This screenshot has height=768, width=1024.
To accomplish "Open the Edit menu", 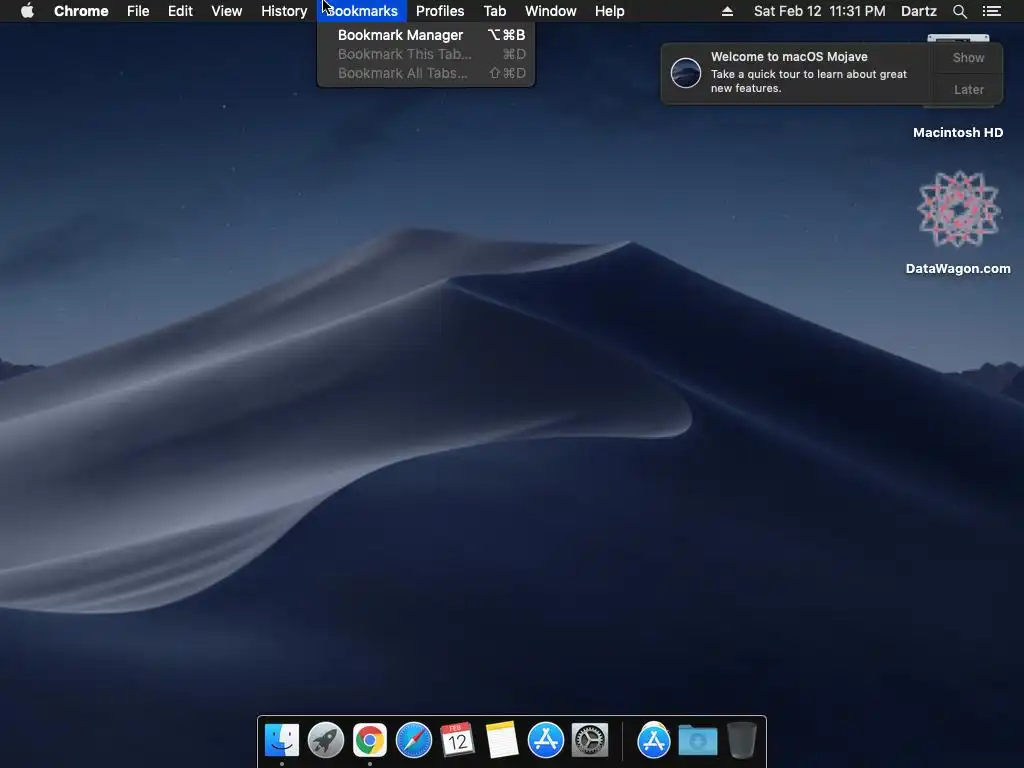I will tap(180, 11).
